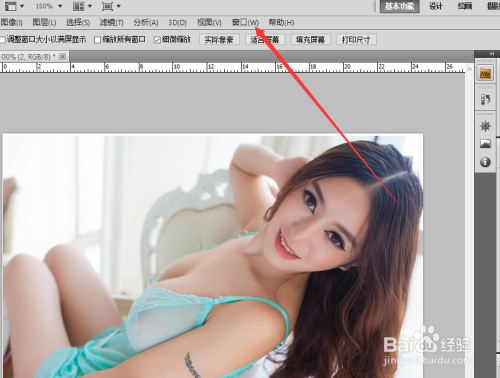Open the Info panel icon
Viewport: 500px width, 378px height.
[x=485, y=162]
